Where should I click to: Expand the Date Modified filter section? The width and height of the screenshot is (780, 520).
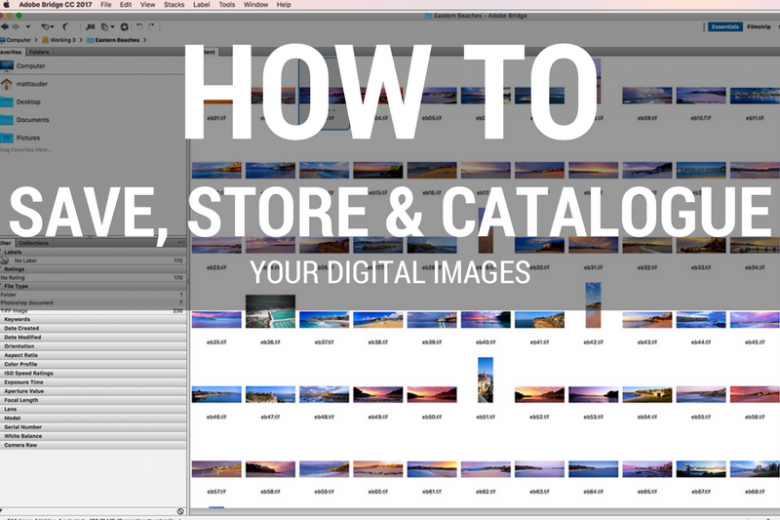pos(93,337)
